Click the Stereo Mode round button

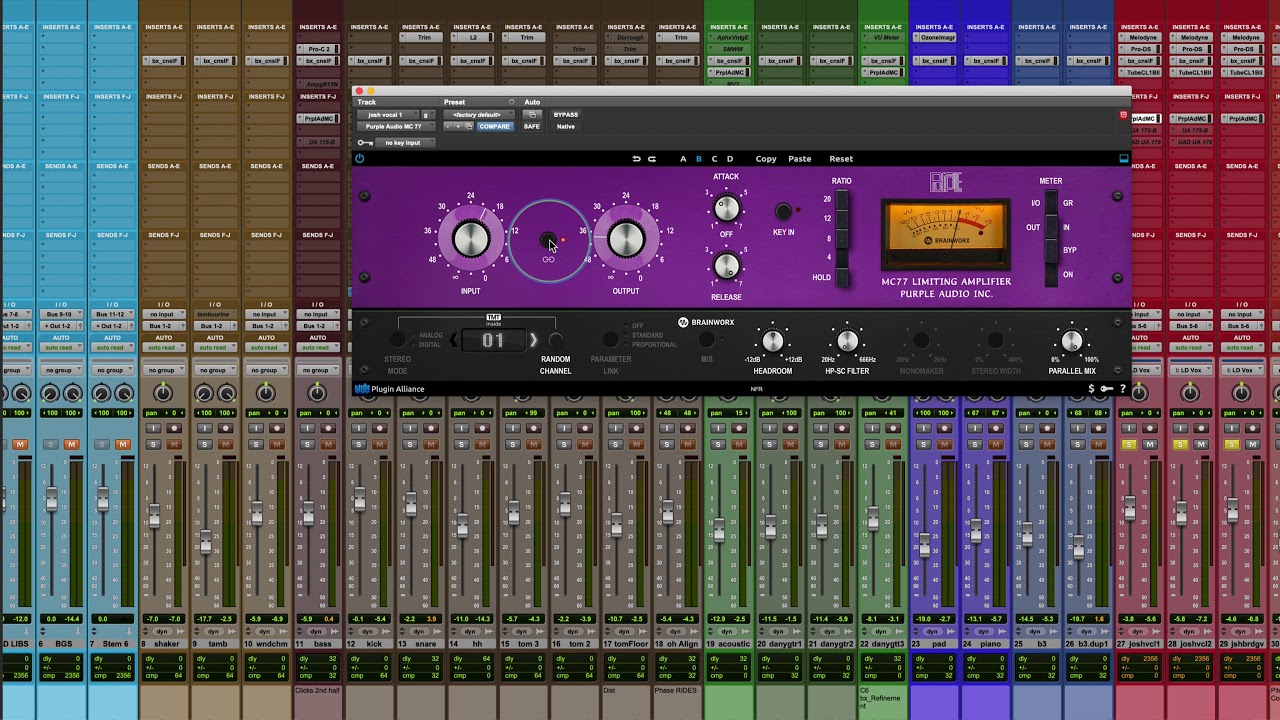[x=398, y=341]
